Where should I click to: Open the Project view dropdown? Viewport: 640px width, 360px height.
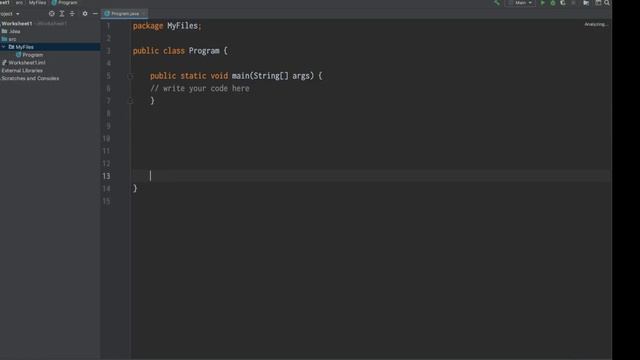click(x=10, y=13)
